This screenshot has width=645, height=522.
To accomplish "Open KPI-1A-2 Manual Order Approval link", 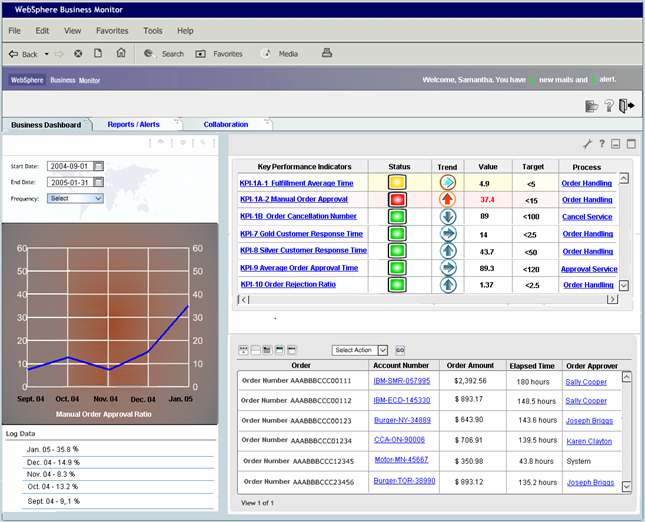I will tap(294, 199).
